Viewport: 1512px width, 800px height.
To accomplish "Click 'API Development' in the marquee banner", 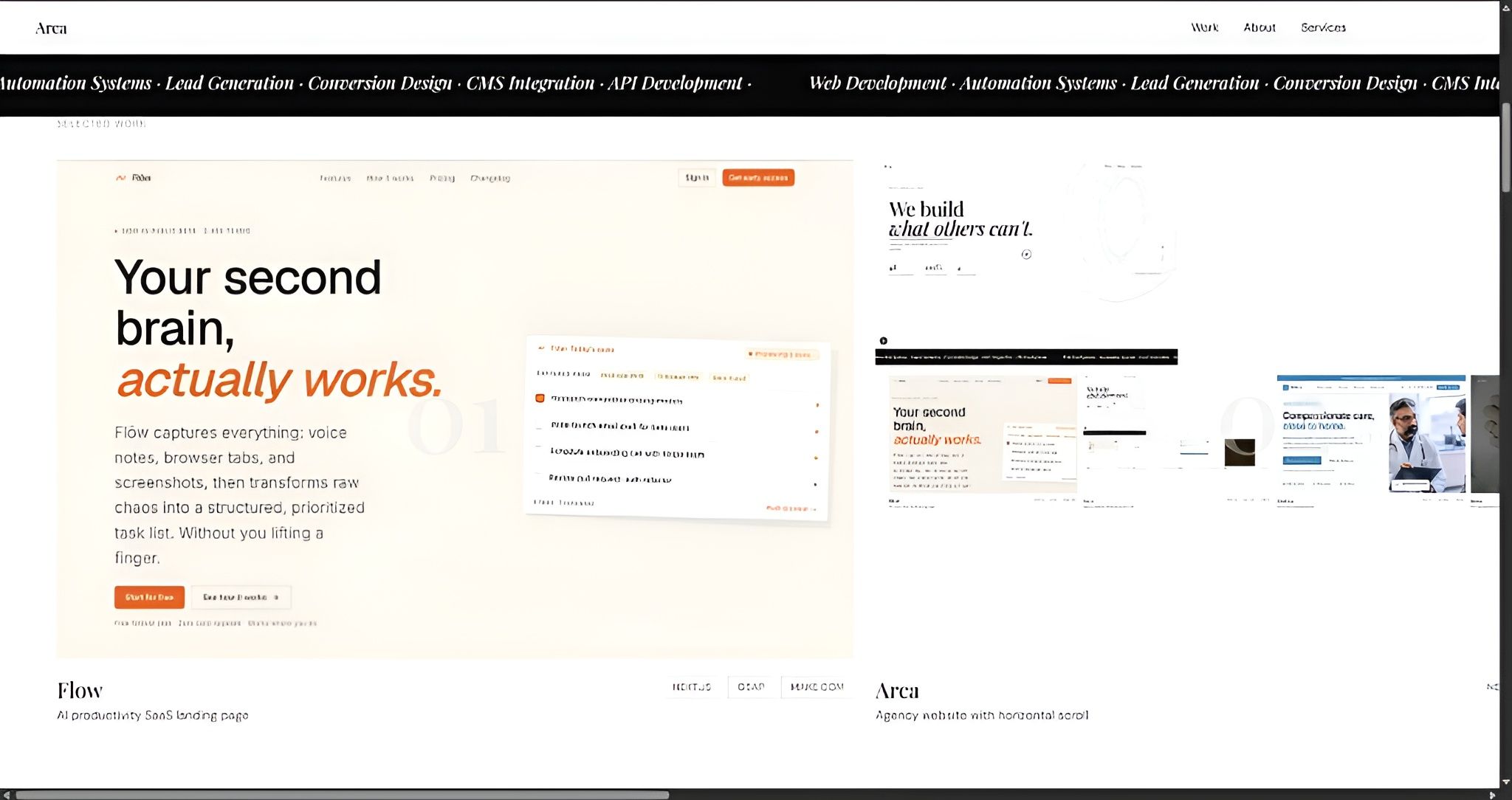I will pyautogui.click(x=675, y=83).
